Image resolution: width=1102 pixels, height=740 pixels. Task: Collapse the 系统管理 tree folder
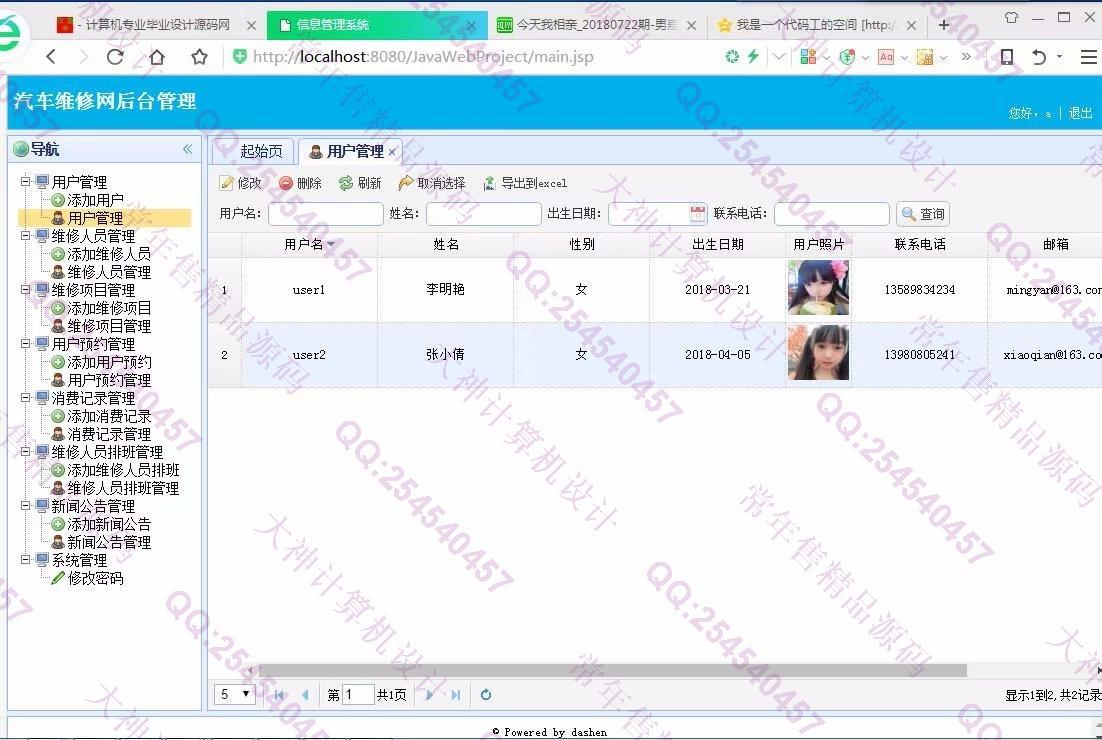(25, 560)
